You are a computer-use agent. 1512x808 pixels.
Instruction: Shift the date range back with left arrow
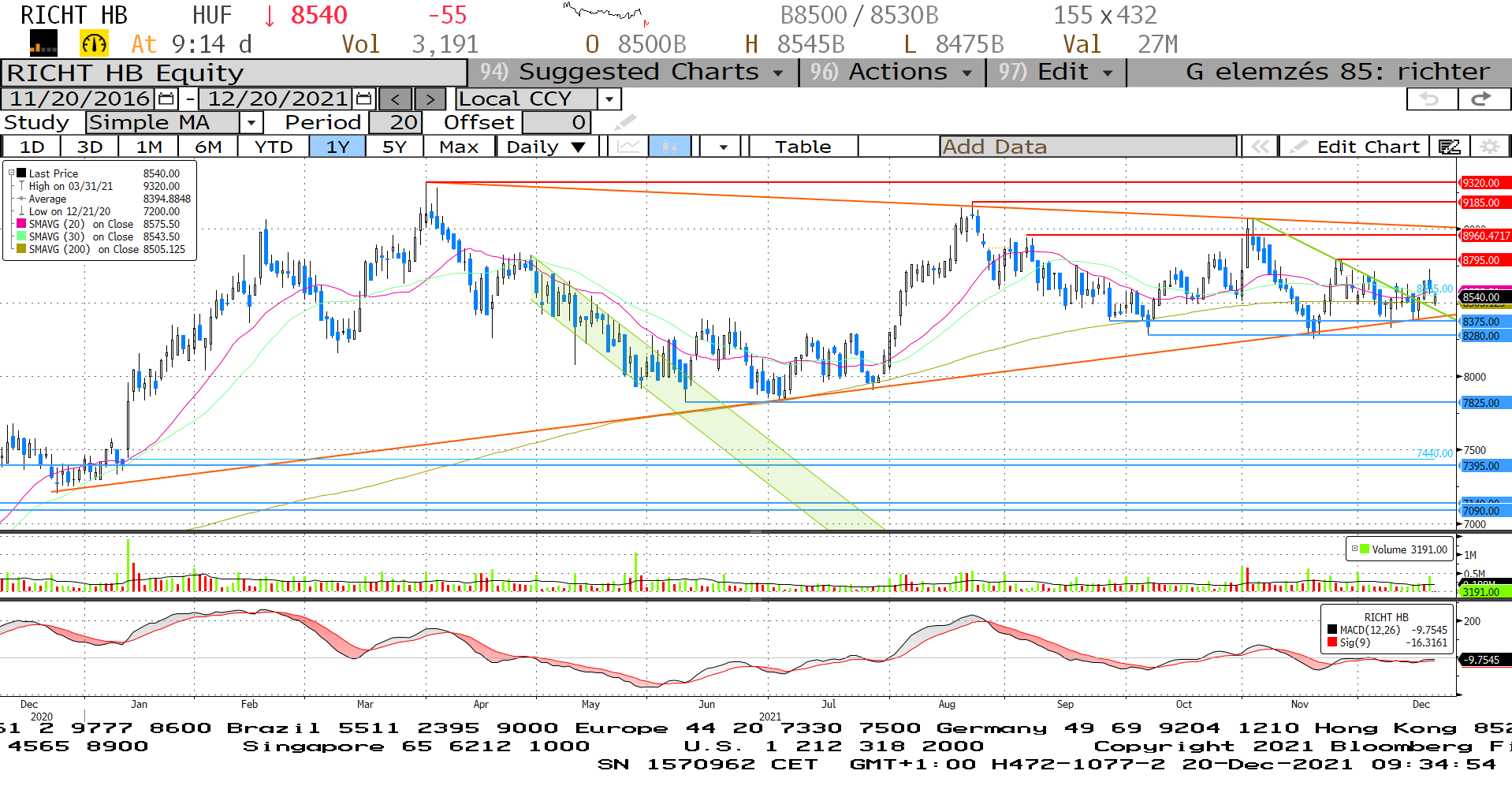pos(396,99)
